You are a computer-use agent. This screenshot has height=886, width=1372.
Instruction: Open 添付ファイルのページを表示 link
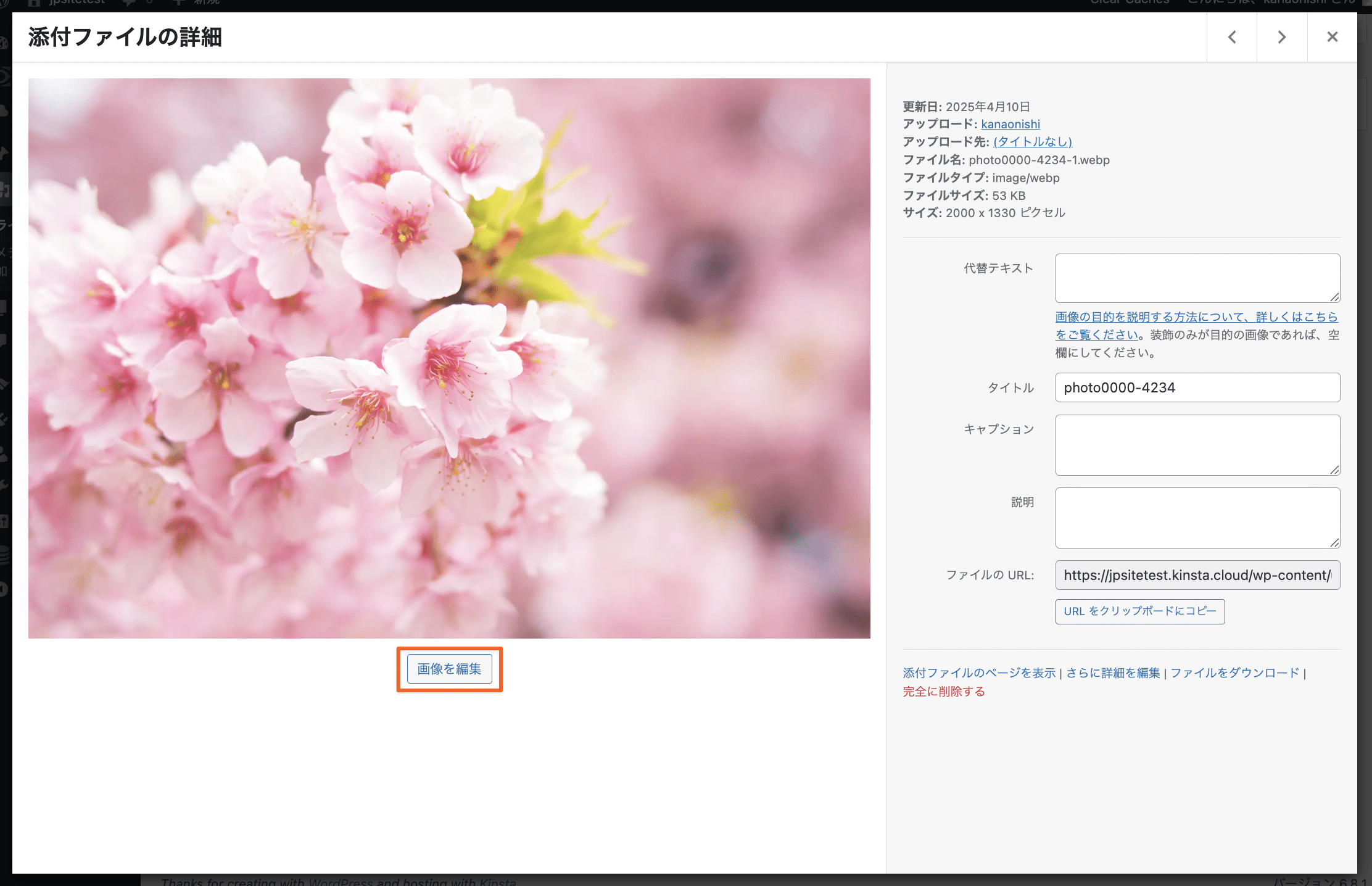pyautogui.click(x=979, y=673)
